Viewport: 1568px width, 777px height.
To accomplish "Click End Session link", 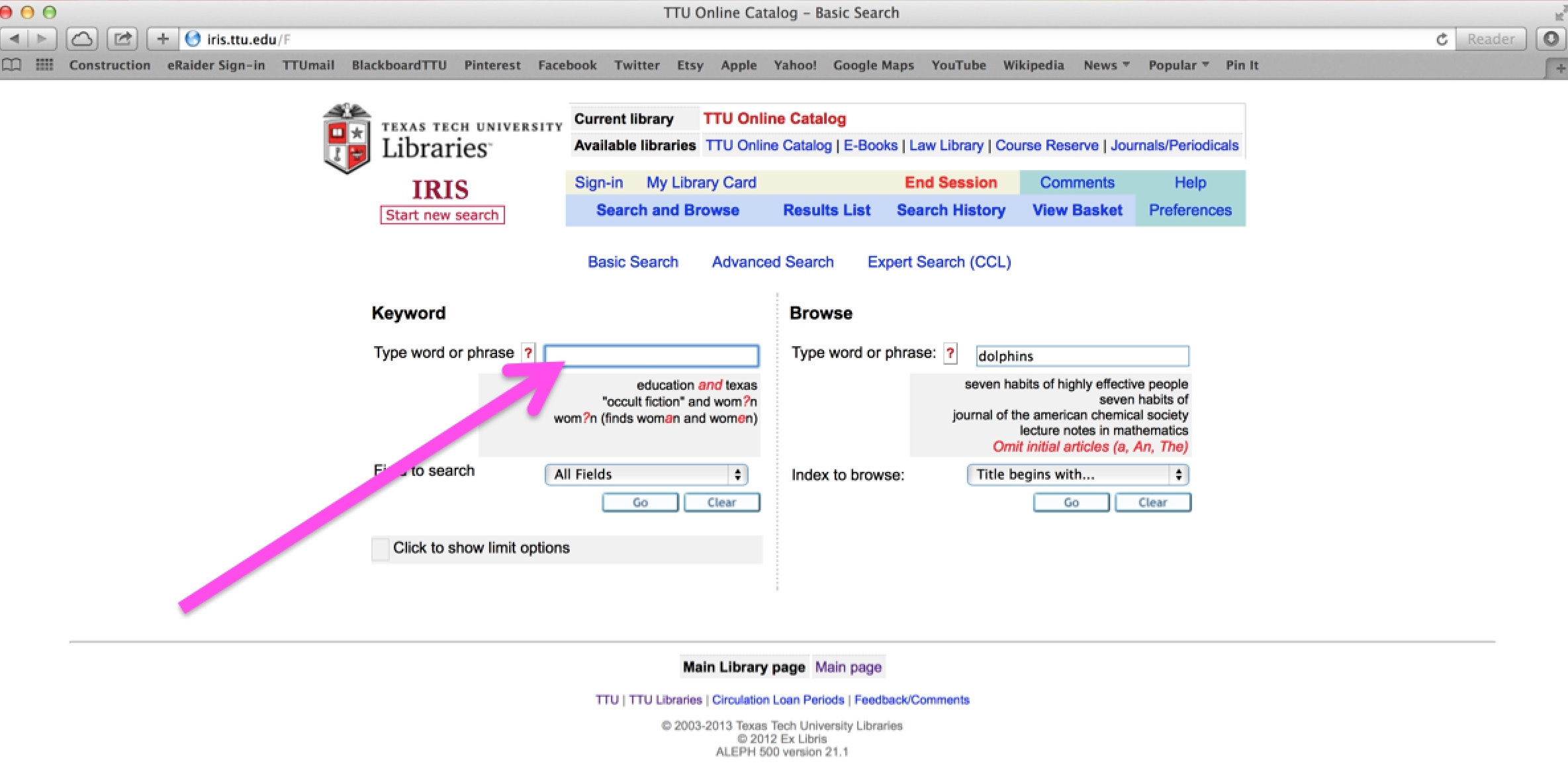I will [950, 183].
